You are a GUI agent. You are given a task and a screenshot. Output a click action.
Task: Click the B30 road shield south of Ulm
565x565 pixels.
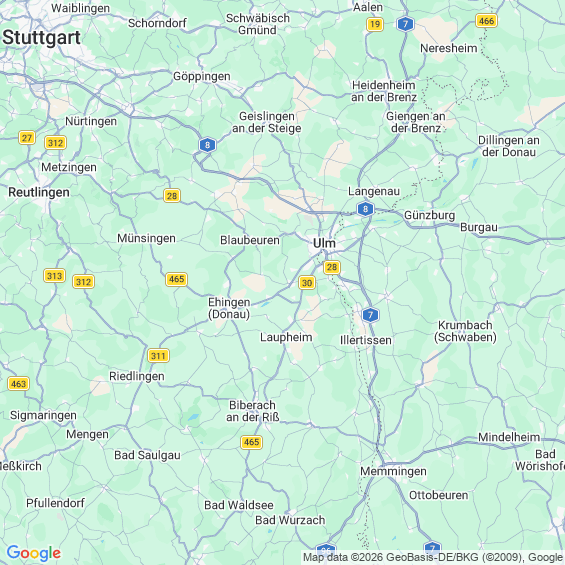(307, 283)
